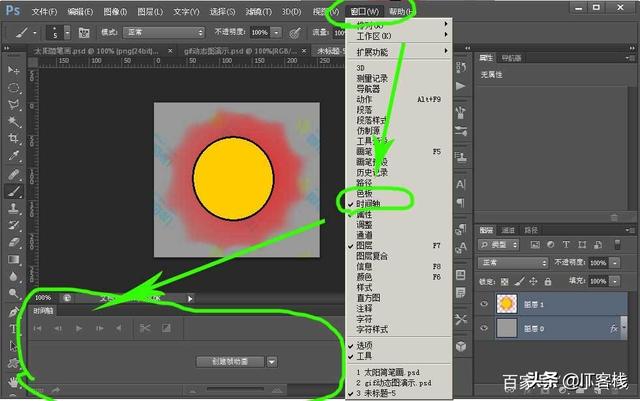Select the Gradient tool

(13, 259)
